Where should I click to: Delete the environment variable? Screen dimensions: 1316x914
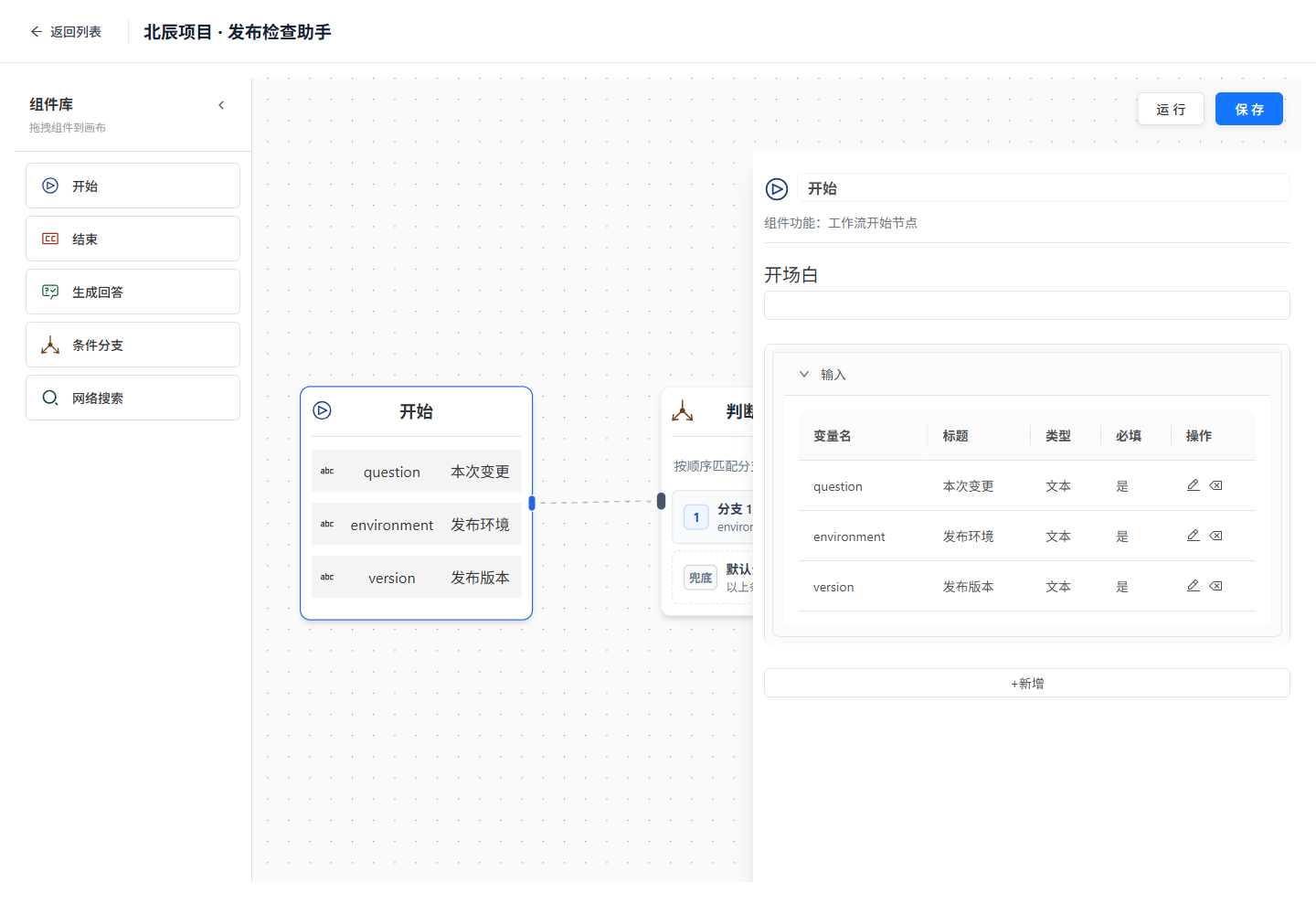1216,536
